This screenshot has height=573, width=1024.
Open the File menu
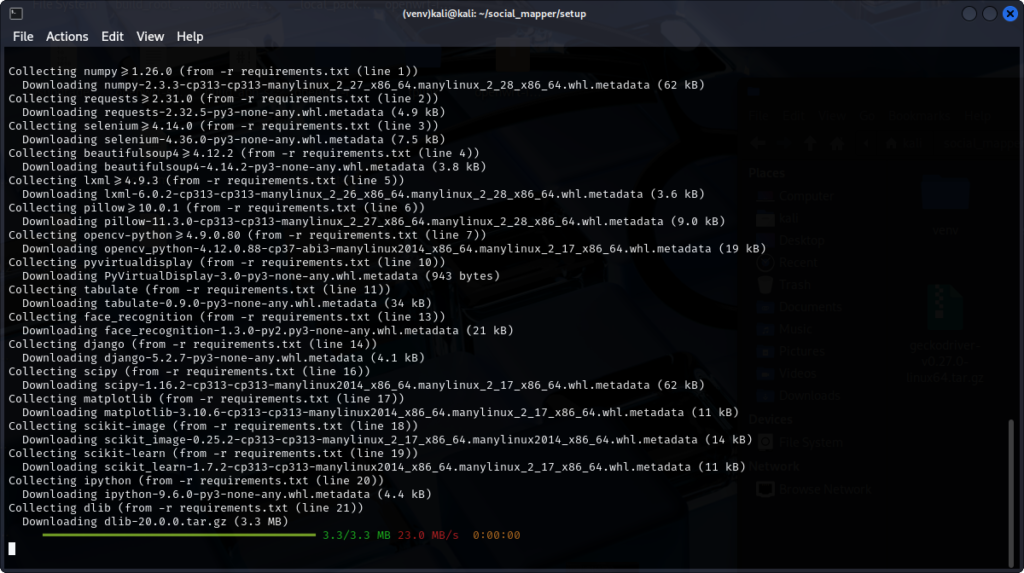pos(22,36)
